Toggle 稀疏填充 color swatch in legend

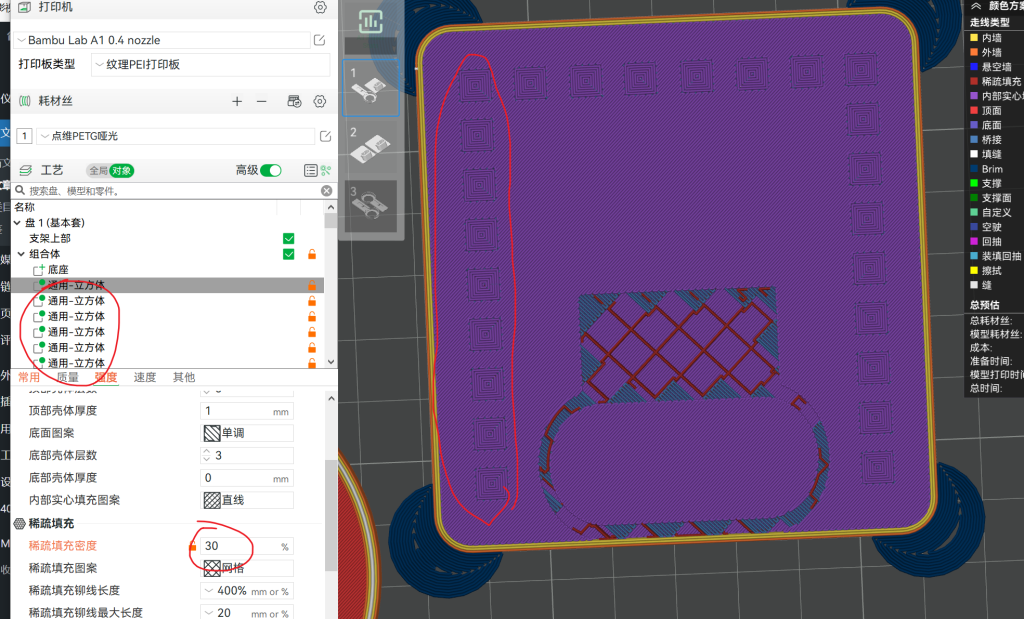tap(974, 82)
